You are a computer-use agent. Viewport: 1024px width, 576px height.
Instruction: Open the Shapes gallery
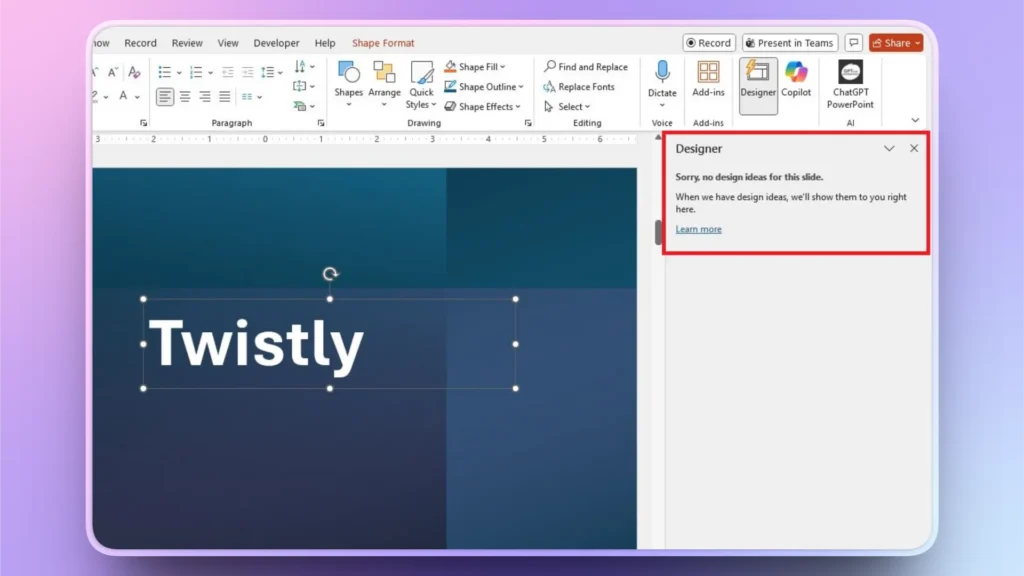347,80
